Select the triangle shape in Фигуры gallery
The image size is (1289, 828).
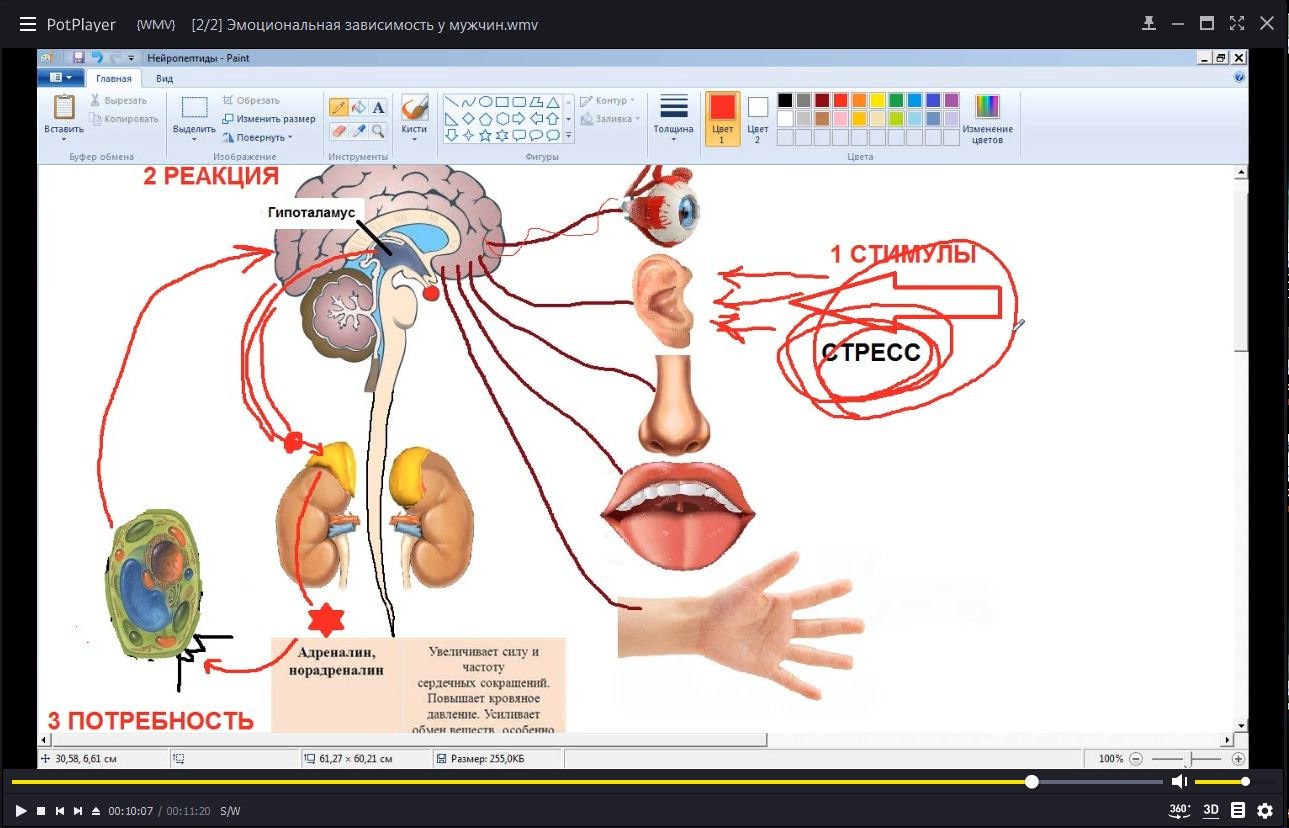[x=551, y=101]
